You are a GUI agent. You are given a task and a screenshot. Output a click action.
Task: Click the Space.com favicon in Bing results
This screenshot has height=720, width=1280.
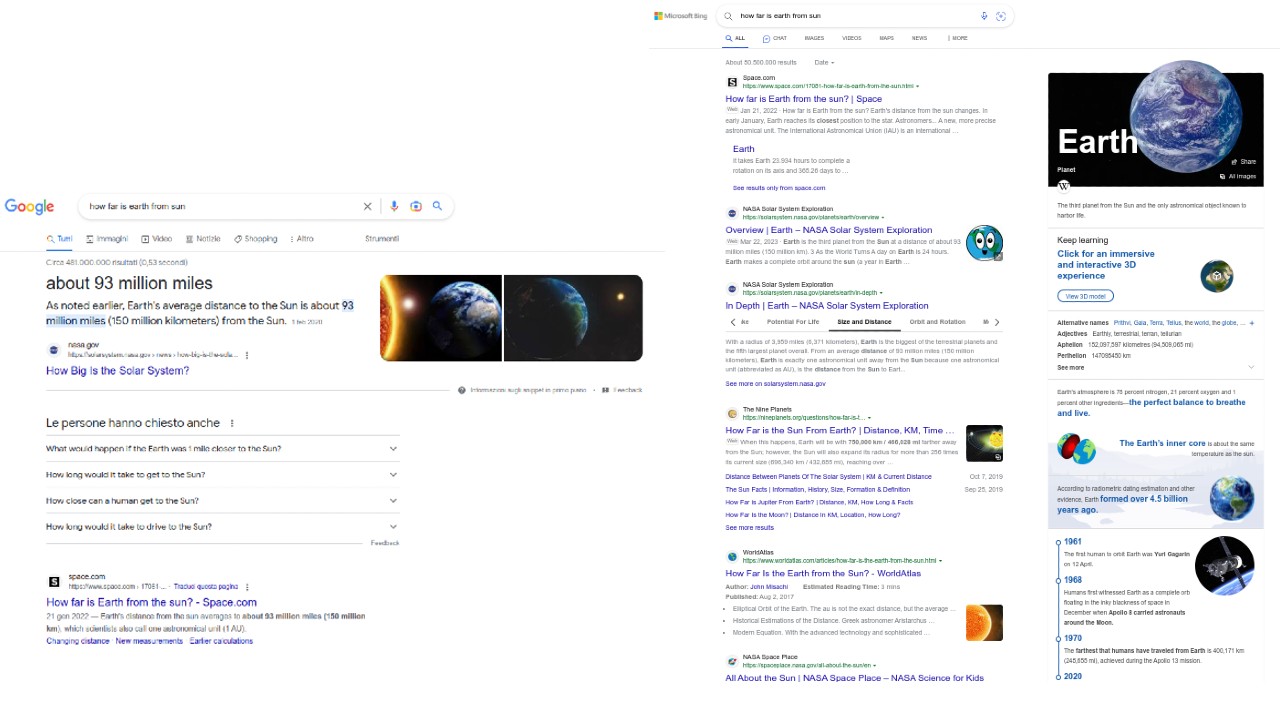pyautogui.click(x=732, y=82)
